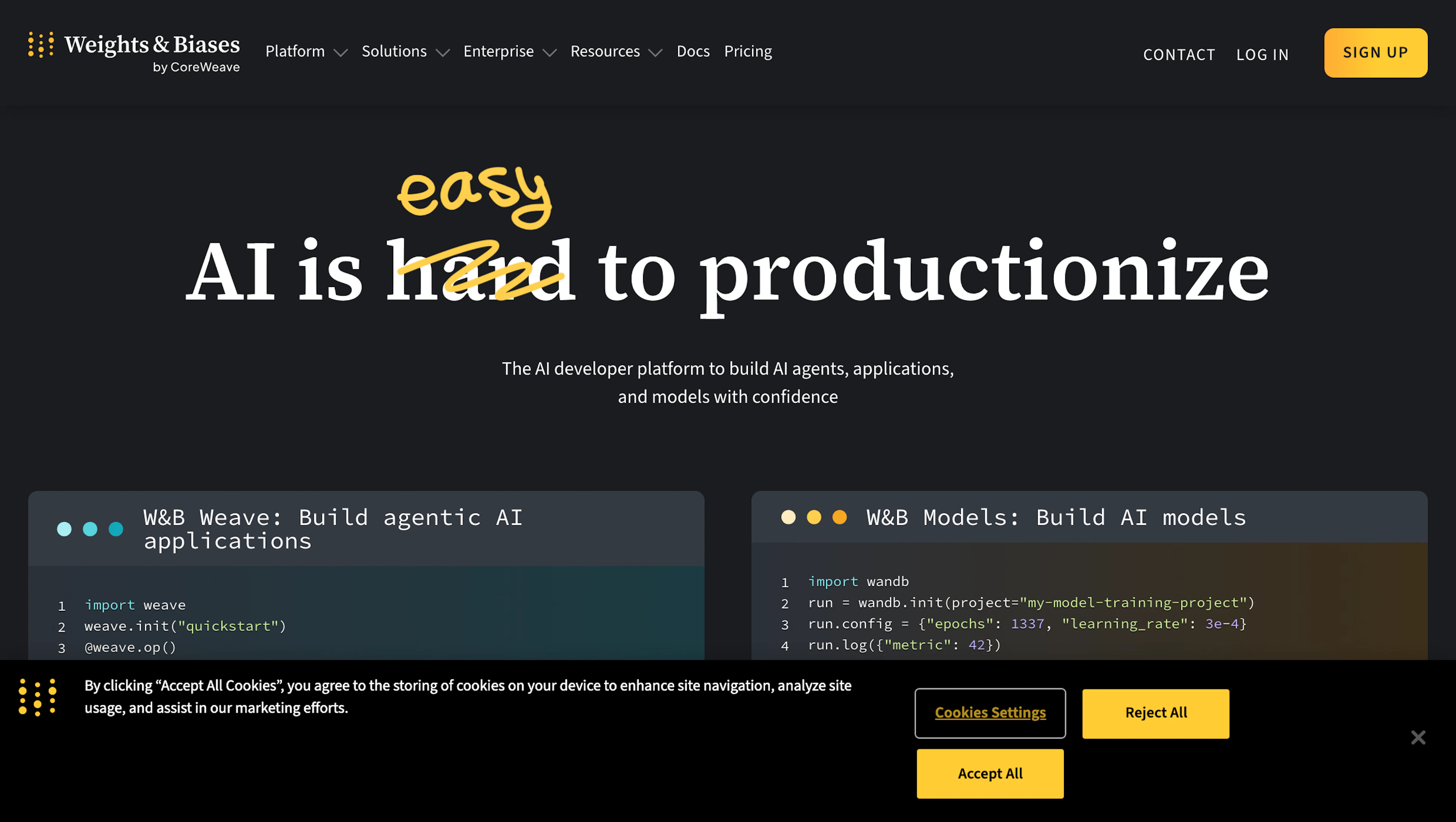Click the CONTACT link

[1179, 55]
